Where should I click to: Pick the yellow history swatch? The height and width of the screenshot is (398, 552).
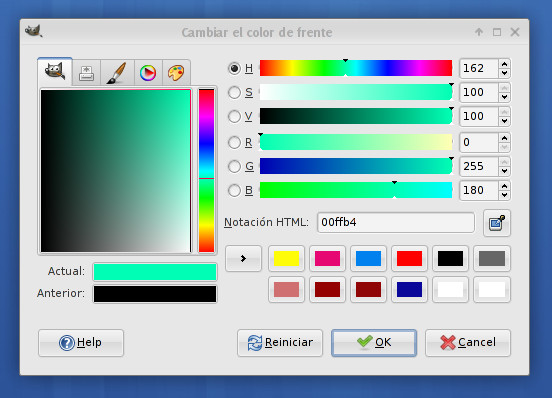click(286, 259)
